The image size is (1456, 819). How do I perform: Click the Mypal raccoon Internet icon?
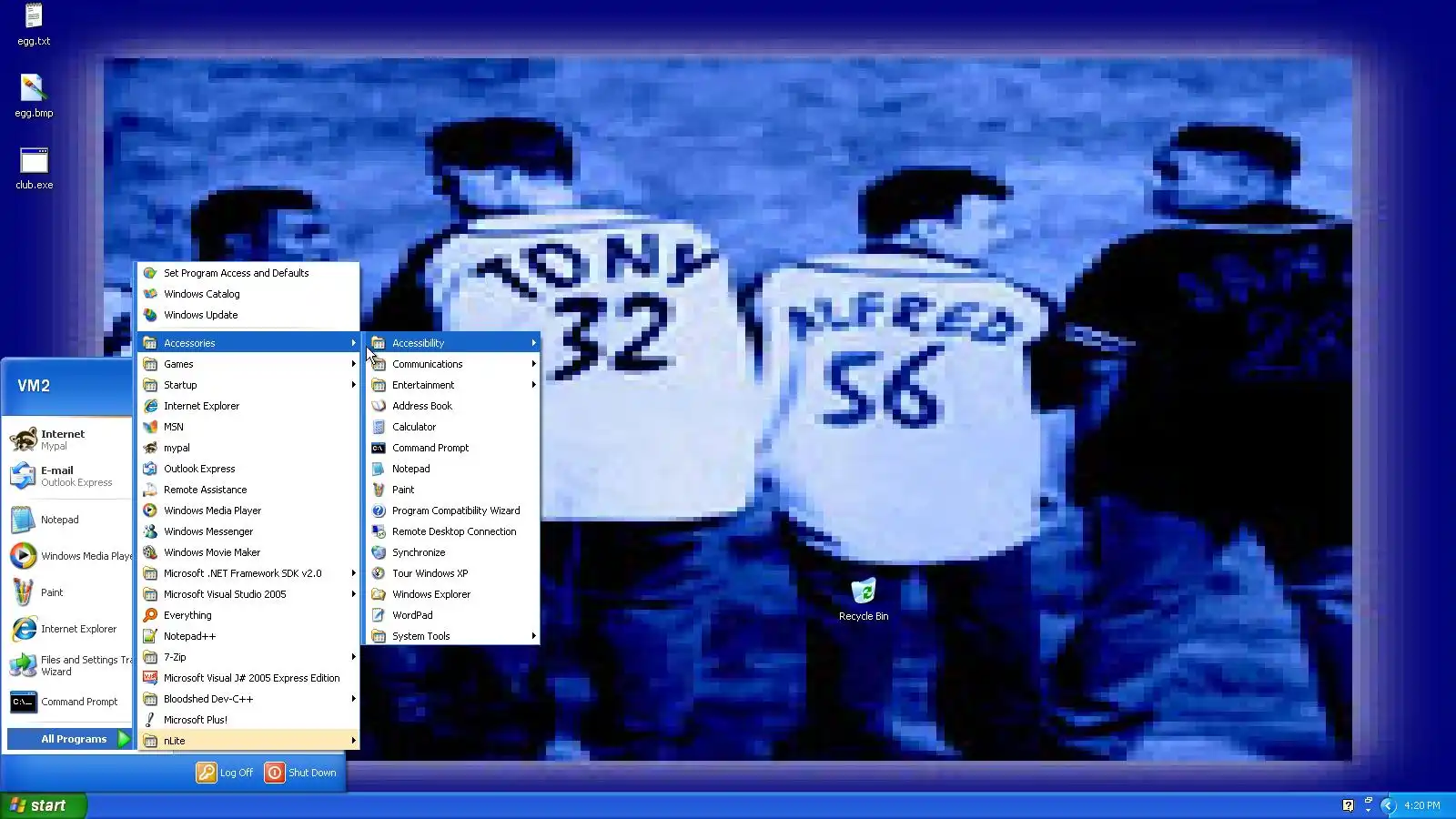tap(23, 440)
